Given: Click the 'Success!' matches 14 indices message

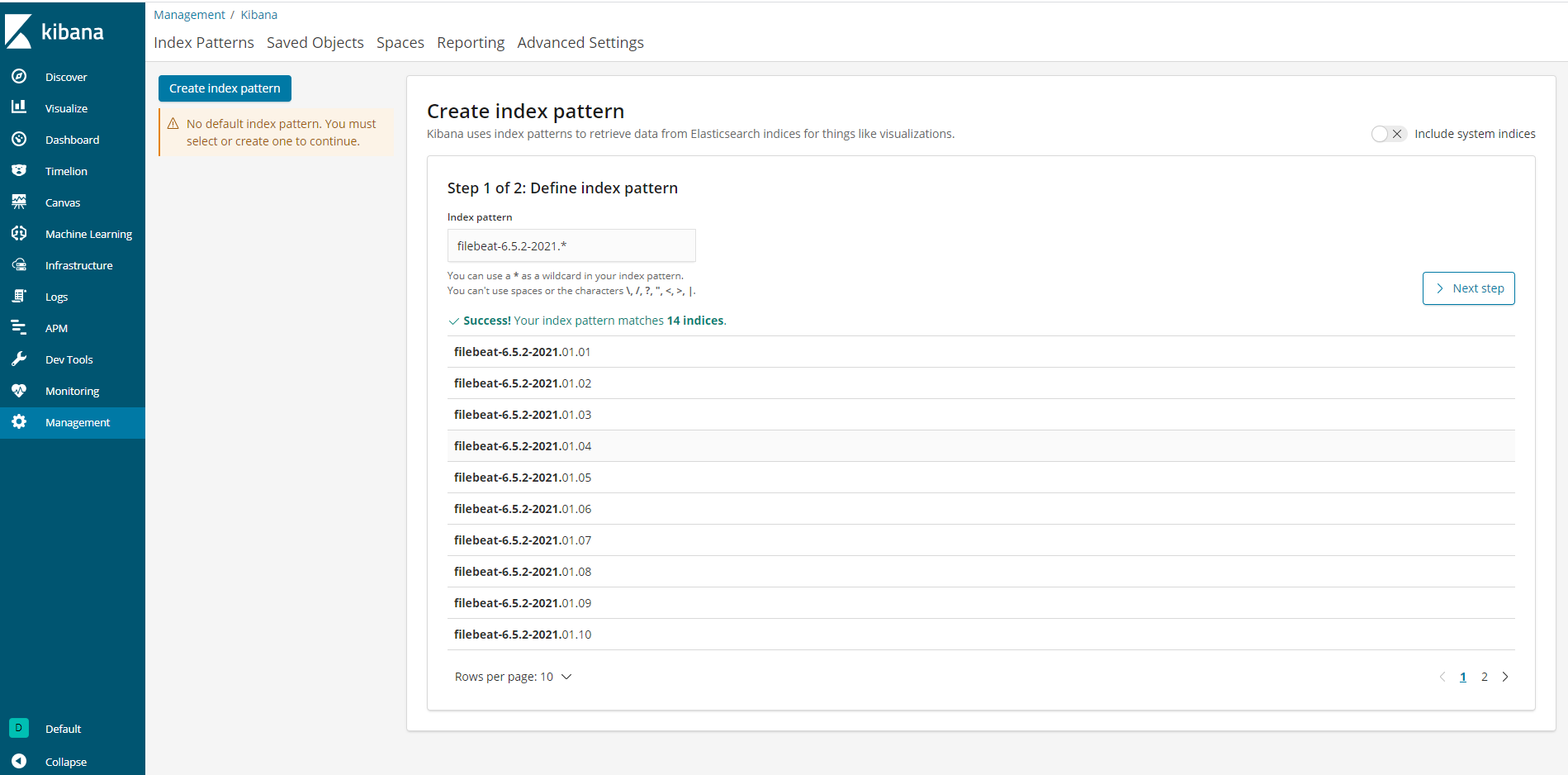Looking at the screenshot, I should pyautogui.click(x=587, y=321).
